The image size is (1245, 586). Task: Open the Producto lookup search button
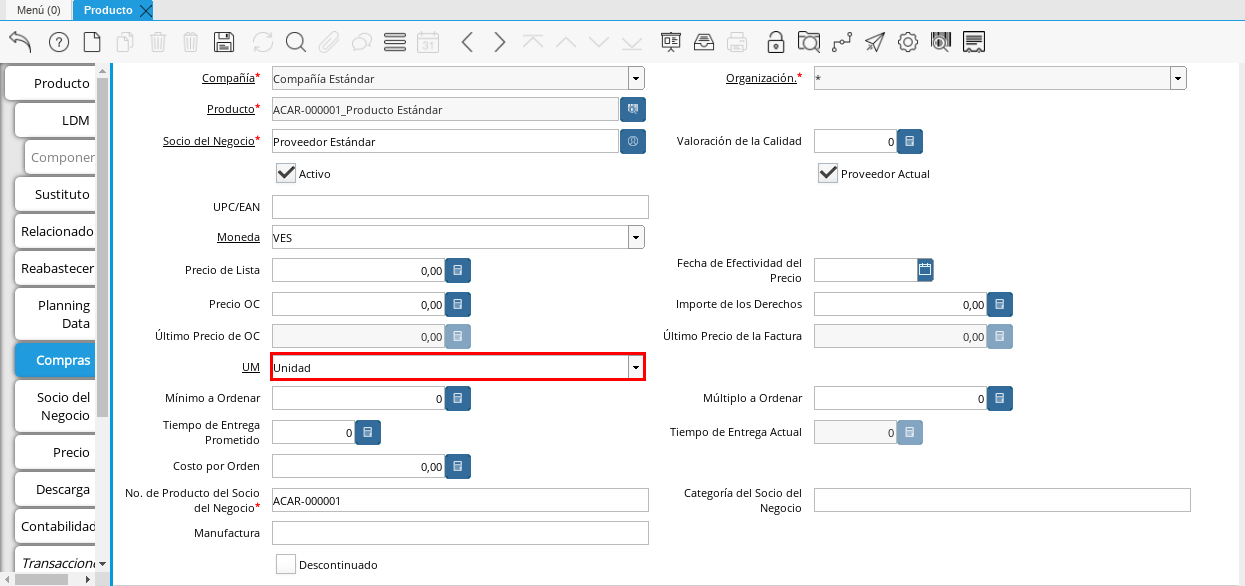pos(633,109)
